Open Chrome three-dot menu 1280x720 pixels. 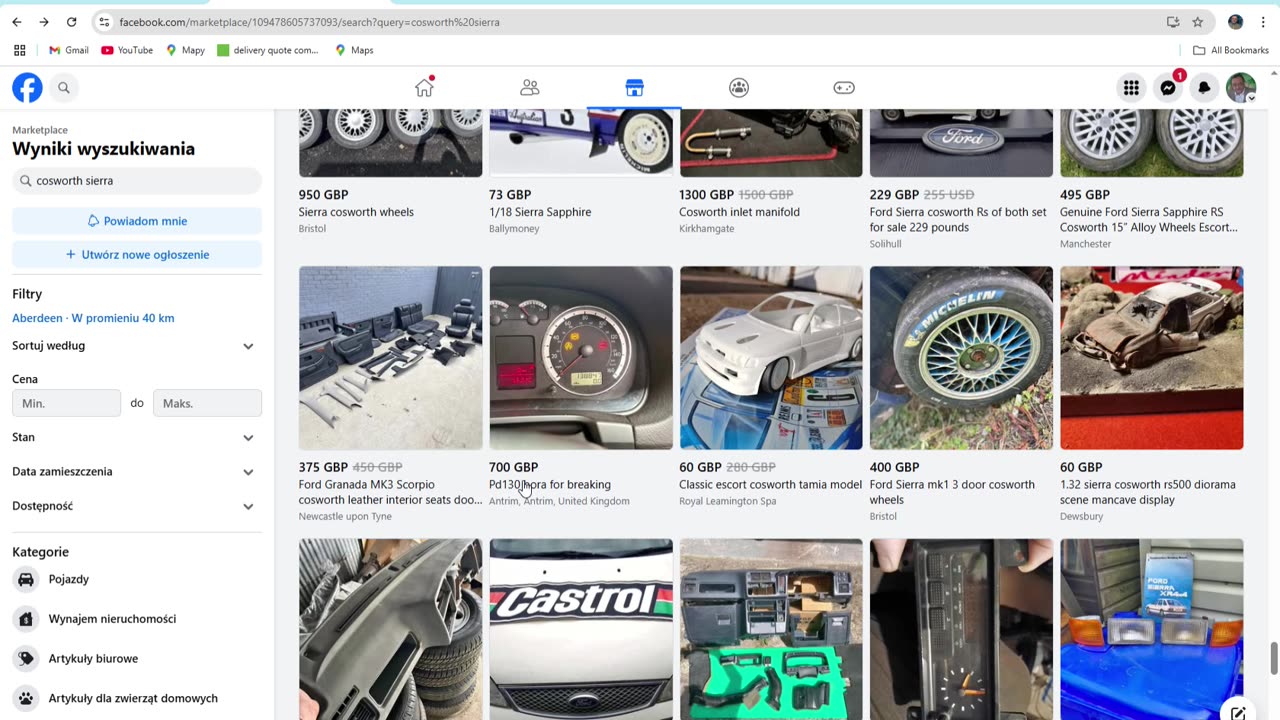coord(1263,22)
